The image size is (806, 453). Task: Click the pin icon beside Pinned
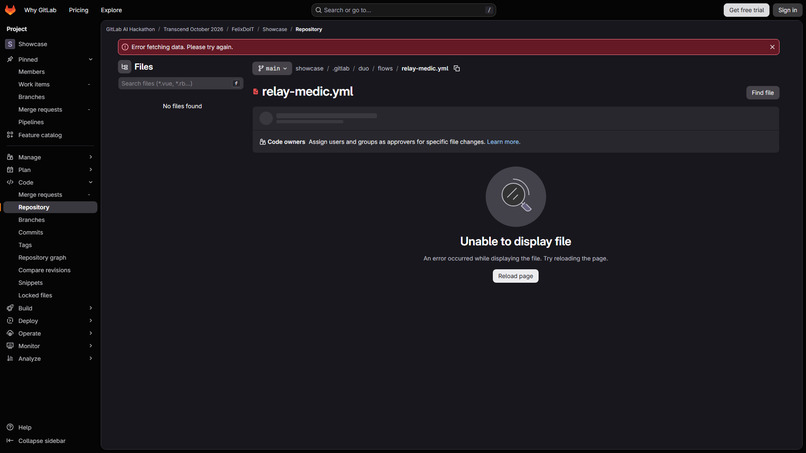(10, 60)
